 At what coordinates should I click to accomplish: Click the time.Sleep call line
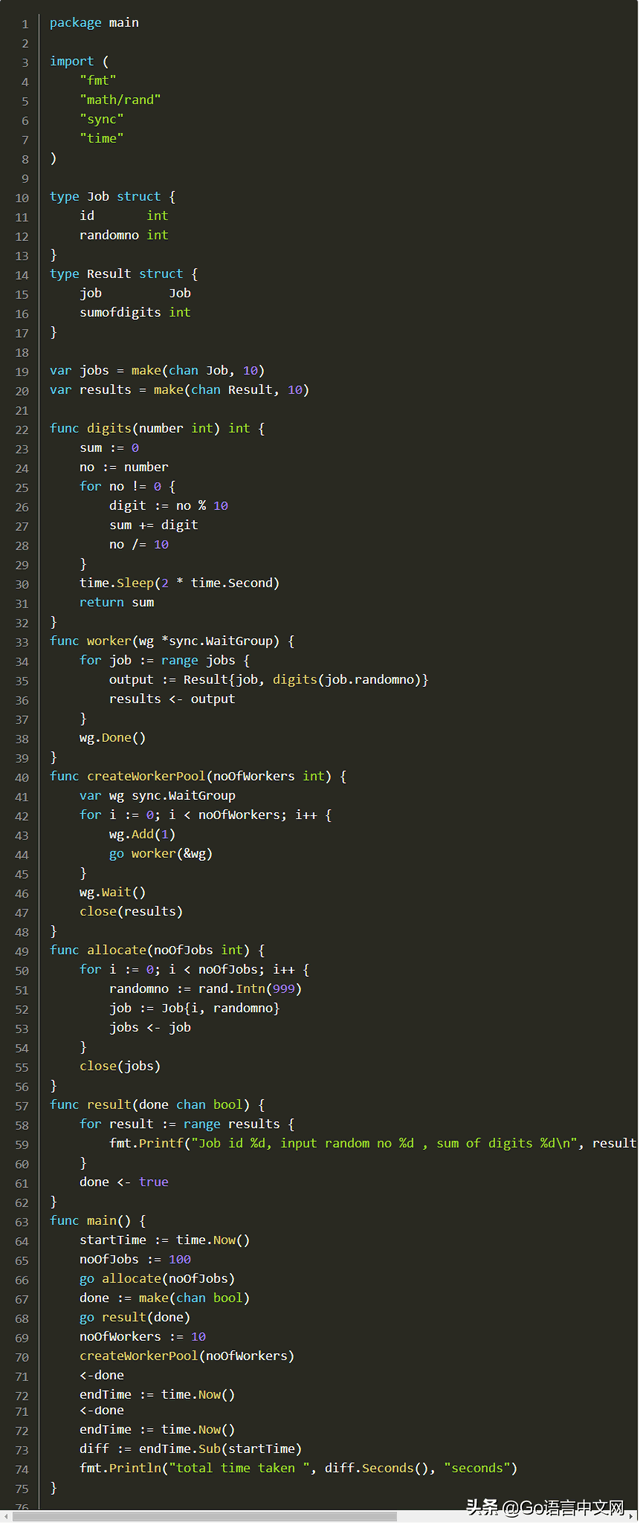(179, 583)
